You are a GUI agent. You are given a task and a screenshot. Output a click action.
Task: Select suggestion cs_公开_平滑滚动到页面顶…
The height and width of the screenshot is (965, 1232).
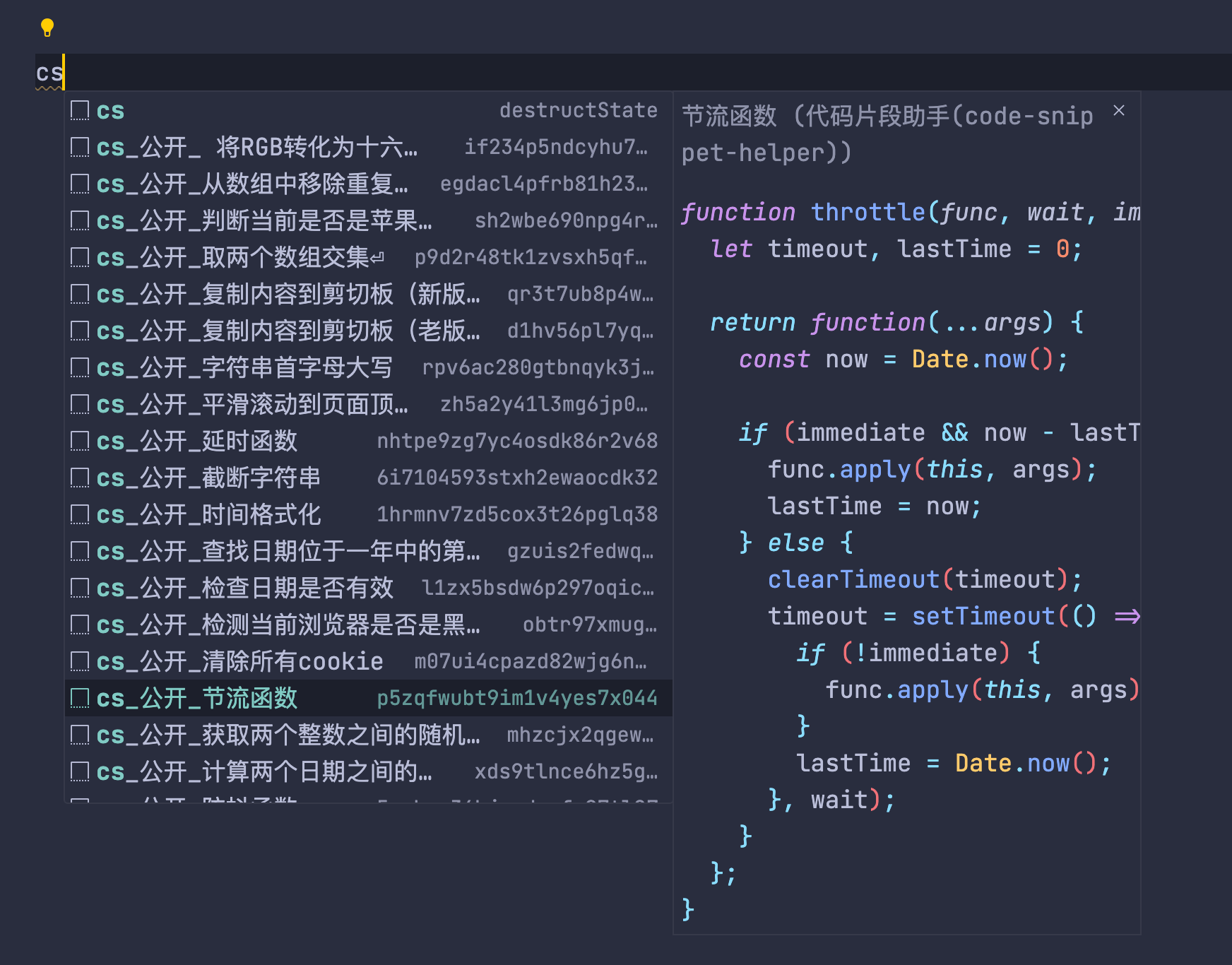point(368,404)
